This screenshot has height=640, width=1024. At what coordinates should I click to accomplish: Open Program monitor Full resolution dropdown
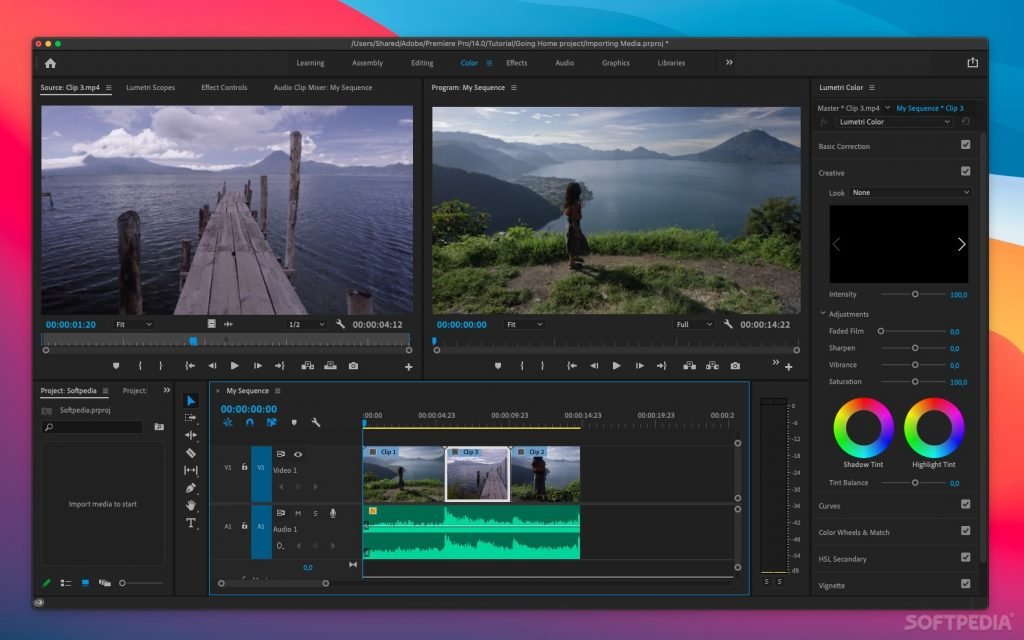pyautogui.click(x=694, y=325)
